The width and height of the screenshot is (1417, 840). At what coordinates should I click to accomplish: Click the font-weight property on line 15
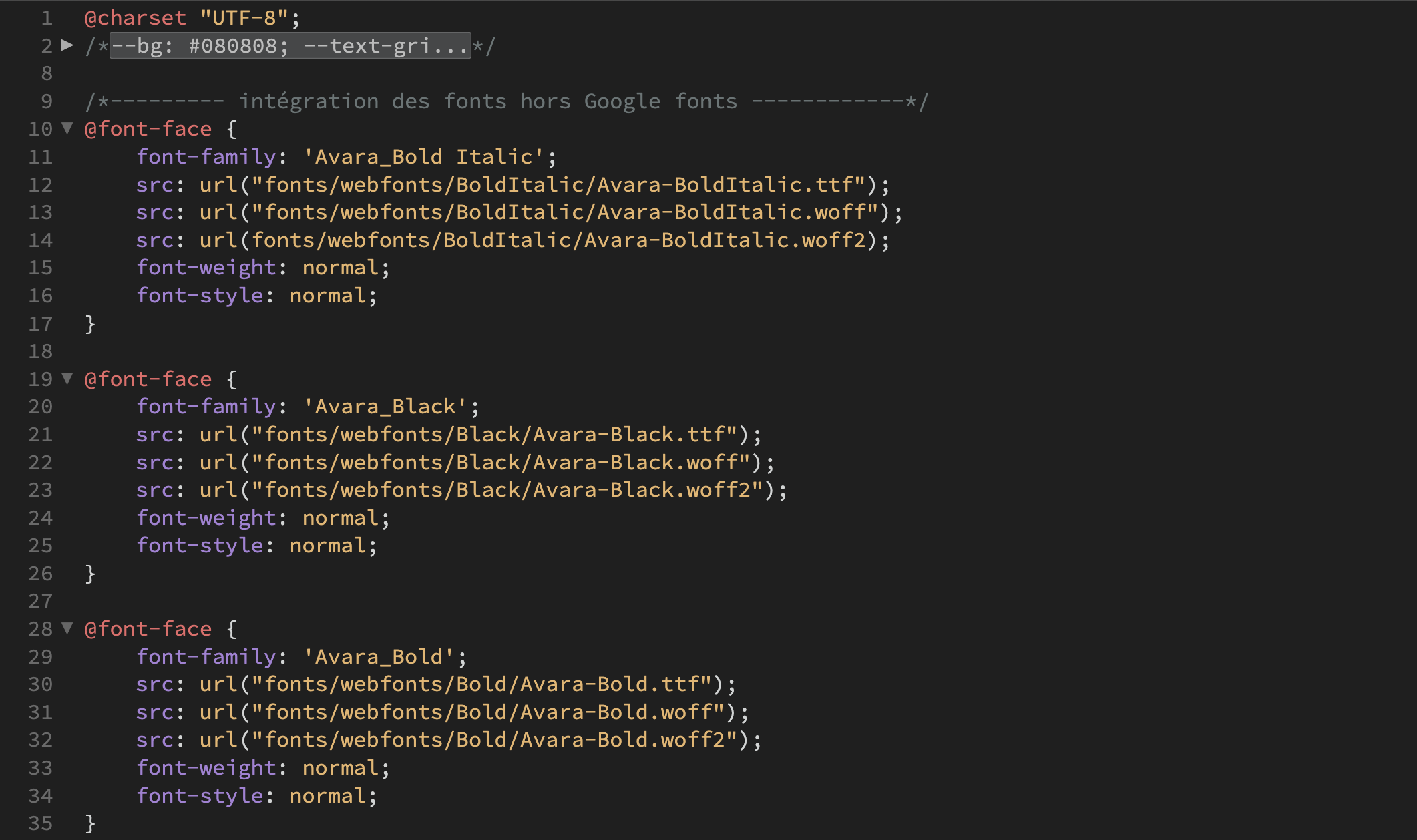click(x=206, y=268)
